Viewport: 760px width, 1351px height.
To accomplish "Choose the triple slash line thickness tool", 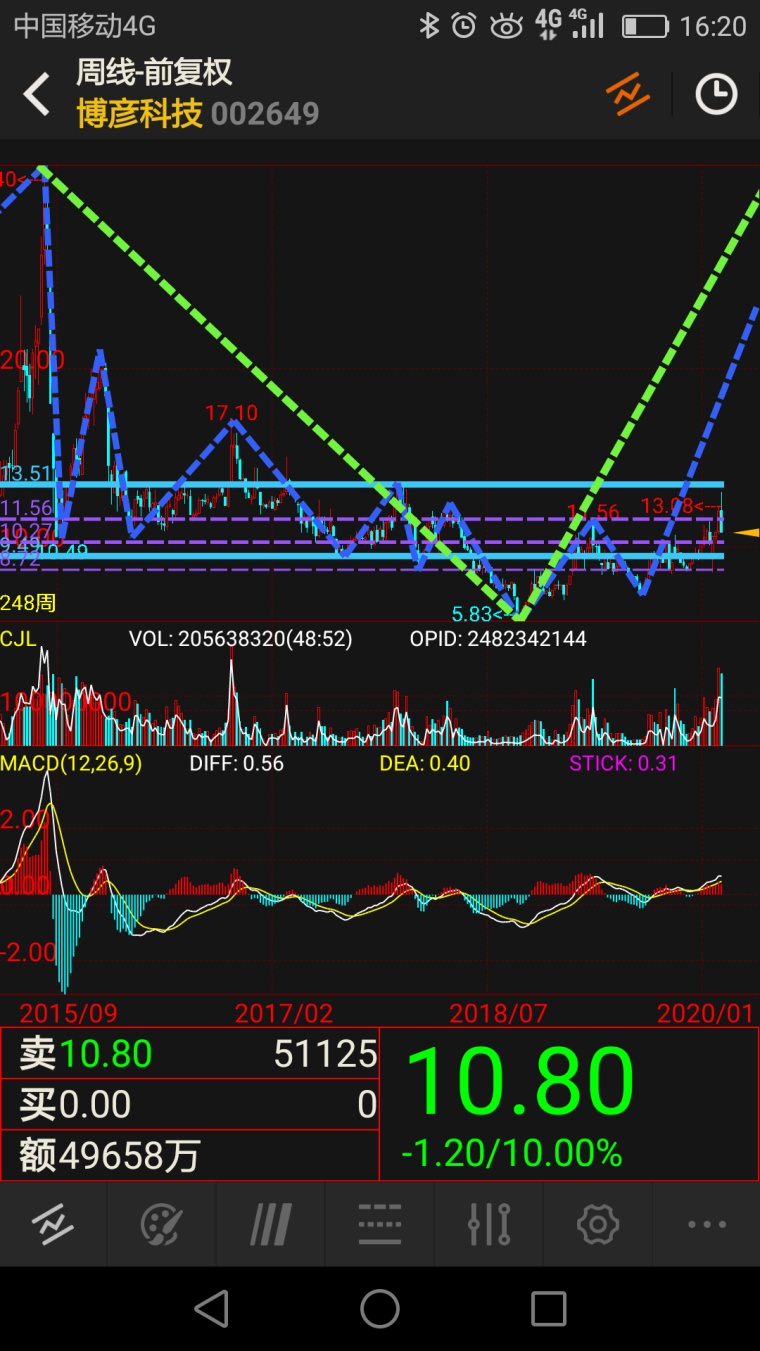I will [x=270, y=1224].
